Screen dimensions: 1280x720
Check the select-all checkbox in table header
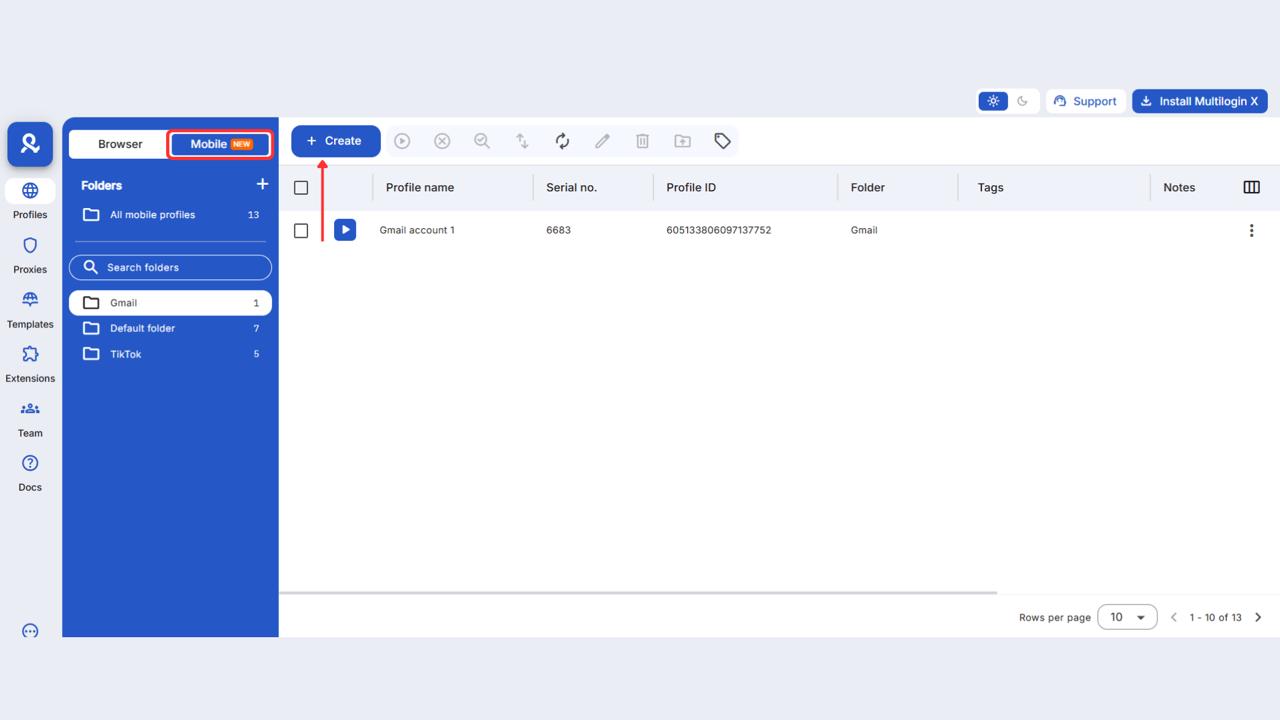point(301,187)
